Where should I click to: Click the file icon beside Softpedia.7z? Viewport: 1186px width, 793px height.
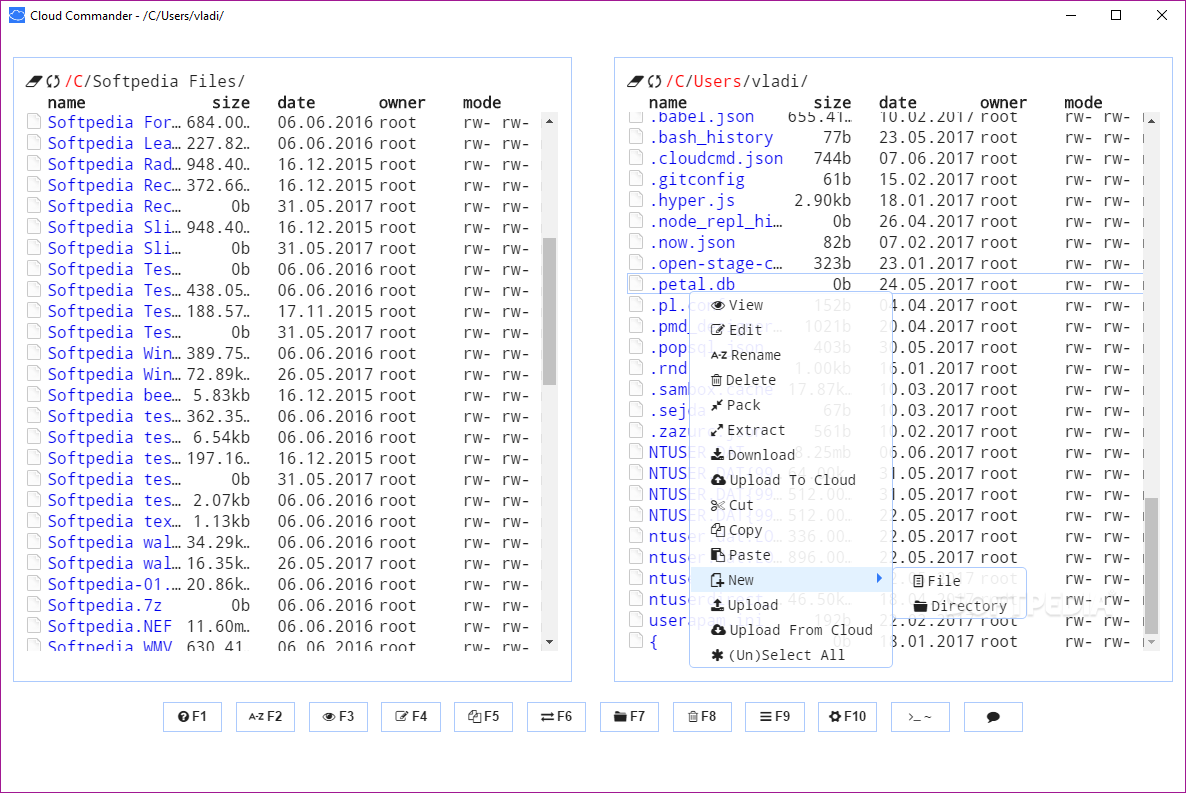point(34,604)
